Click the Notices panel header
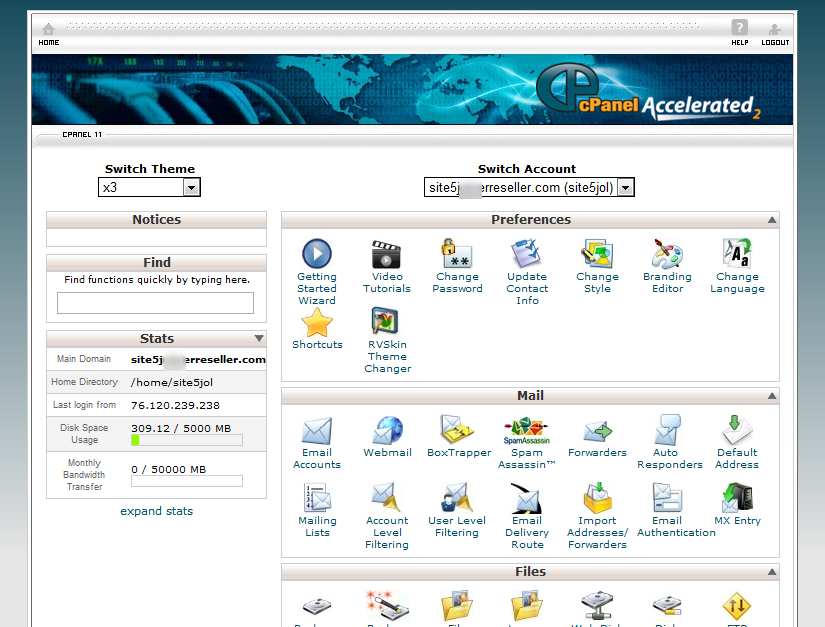 click(x=156, y=220)
